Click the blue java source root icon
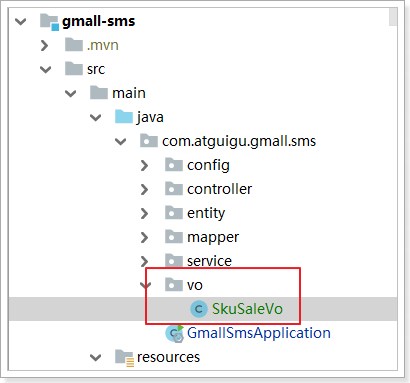The width and height of the screenshot is (410, 383). [124, 117]
